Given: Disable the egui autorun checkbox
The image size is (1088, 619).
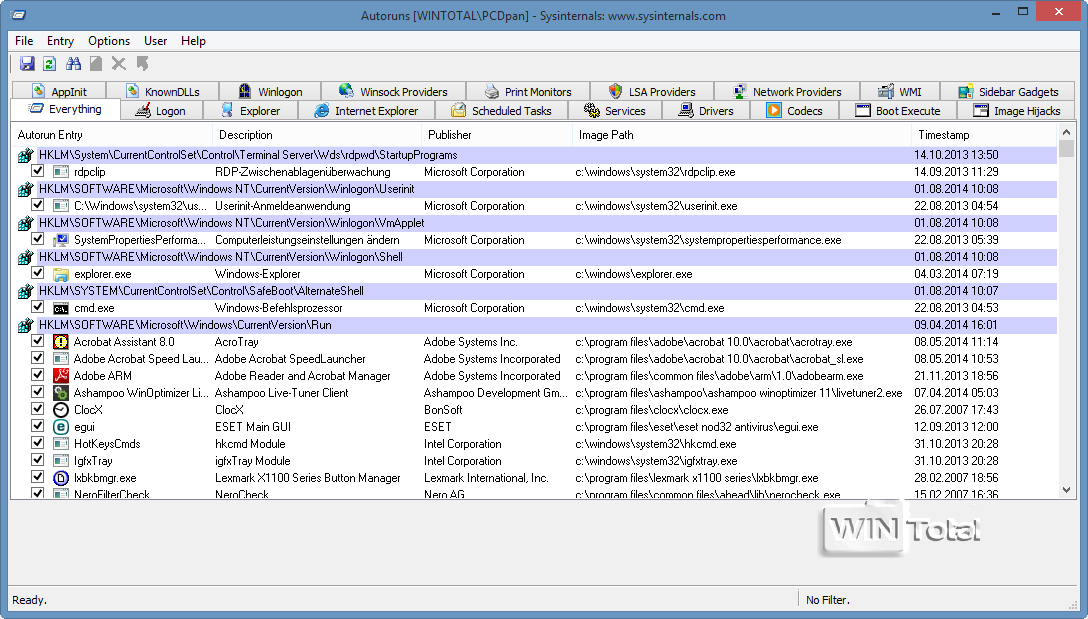Looking at the screenshot, I should 38,427.
